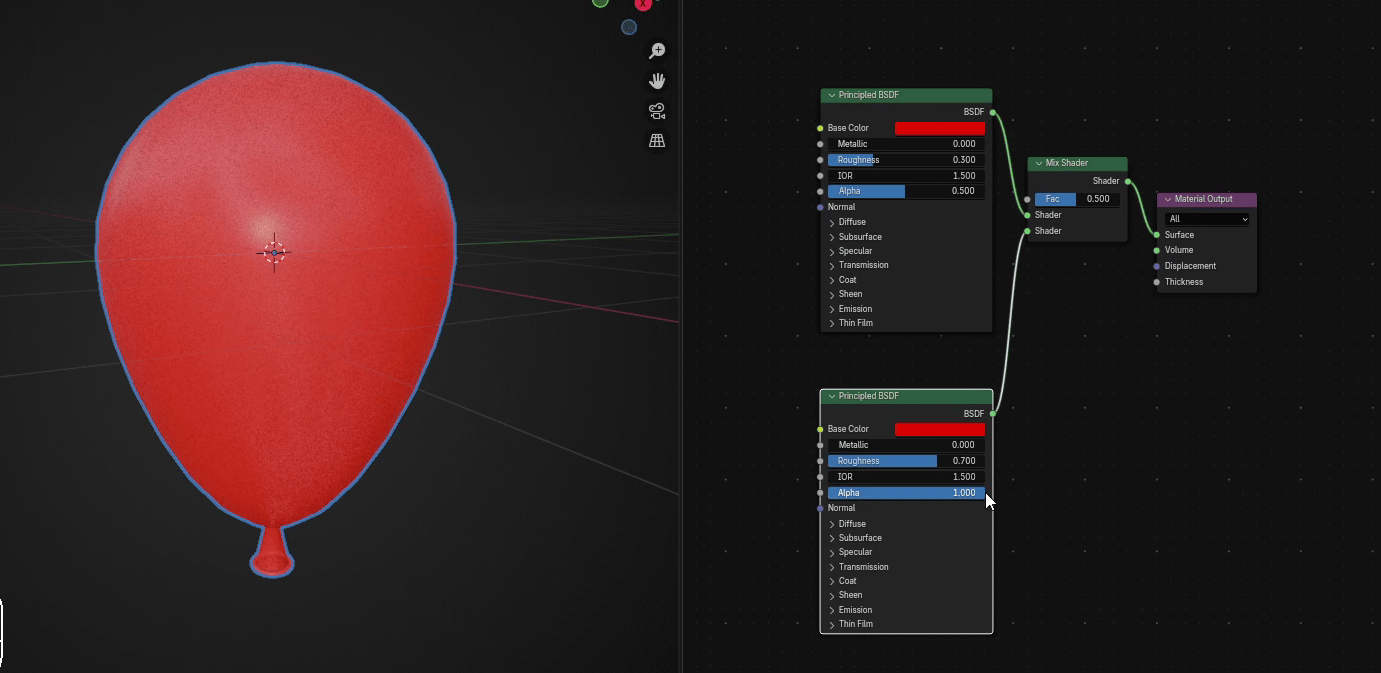This screenshot has height=673, width=1381.
Task: Click bottom Principled BSDF Base Color swatch
Action: click(939, 429)
